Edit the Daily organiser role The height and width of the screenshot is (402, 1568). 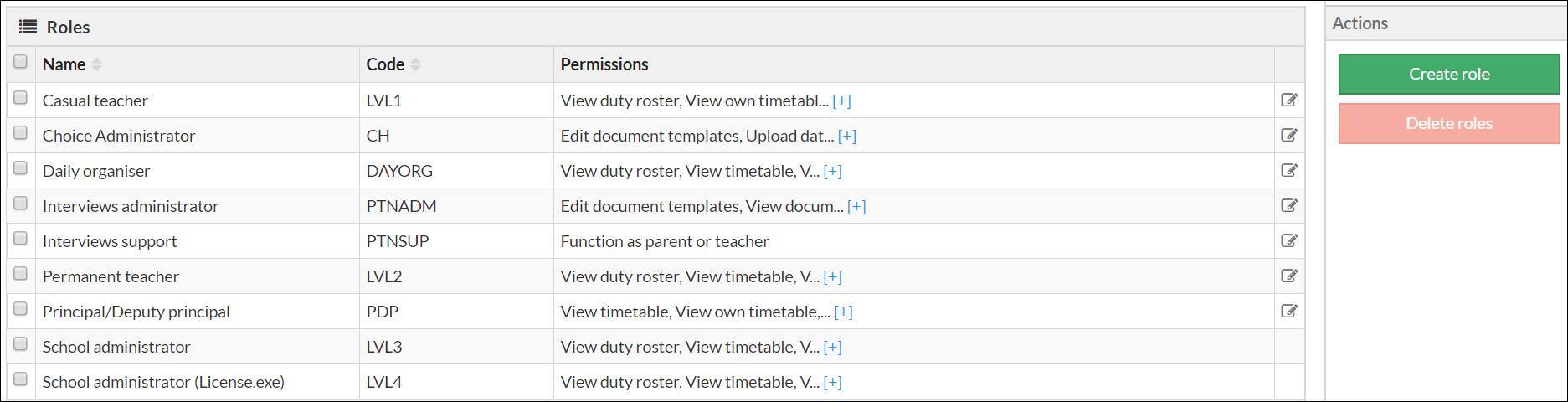pyautogui.click(x=1288, y=171)
